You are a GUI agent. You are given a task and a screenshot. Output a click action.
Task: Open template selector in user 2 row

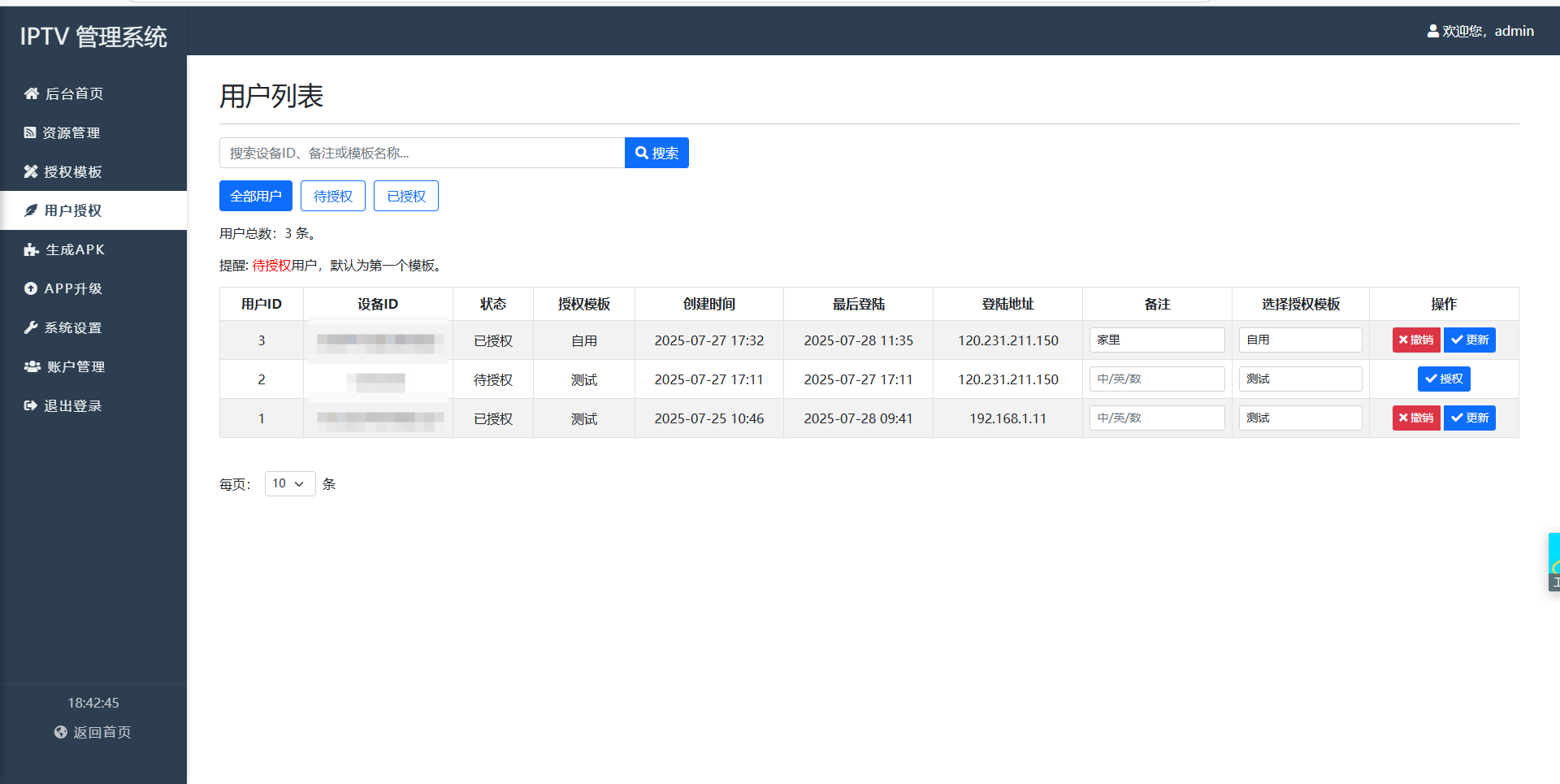point(1301,379)
